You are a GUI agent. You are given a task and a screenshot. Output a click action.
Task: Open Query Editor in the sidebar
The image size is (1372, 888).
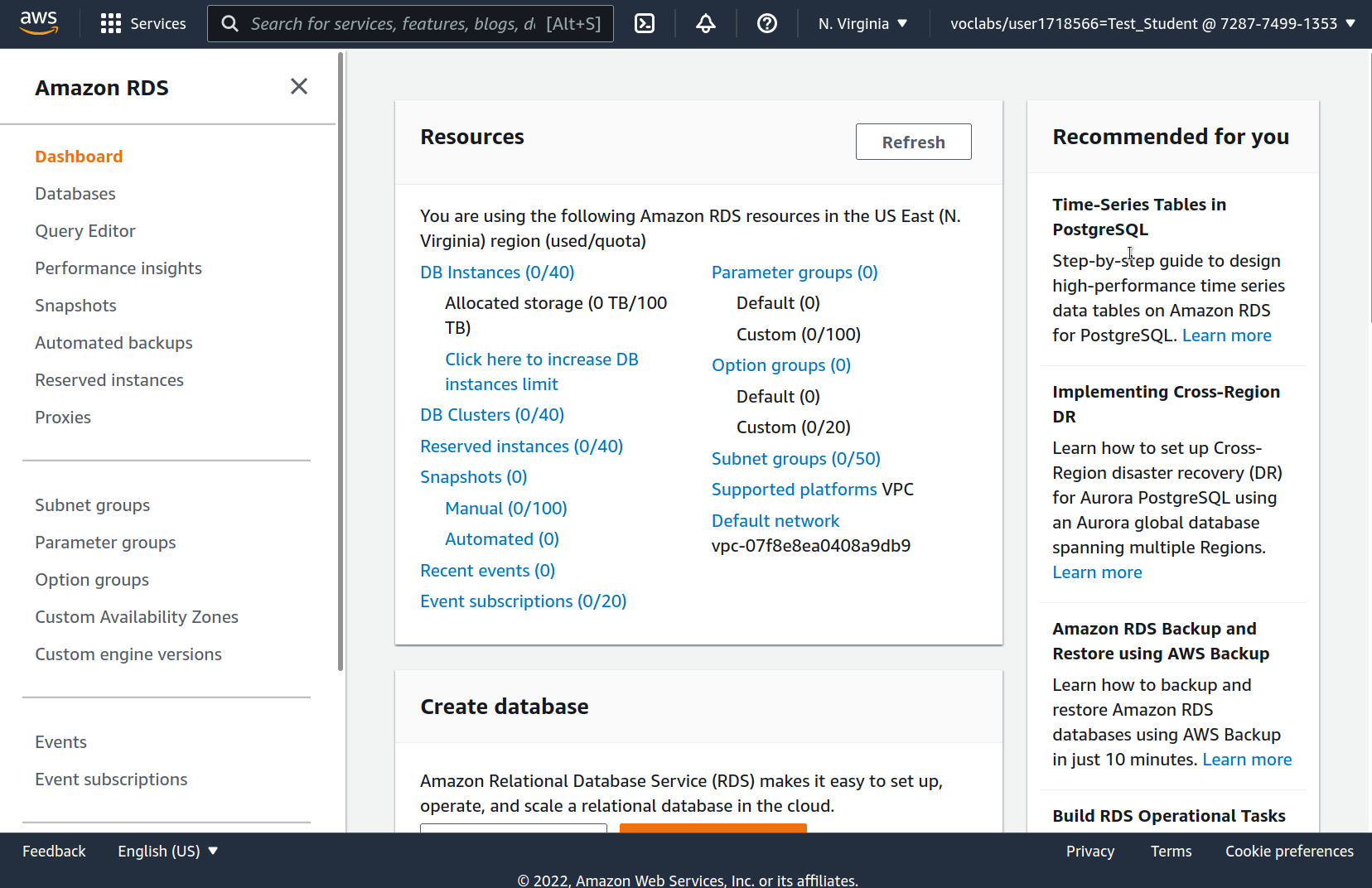pos(85,231)
